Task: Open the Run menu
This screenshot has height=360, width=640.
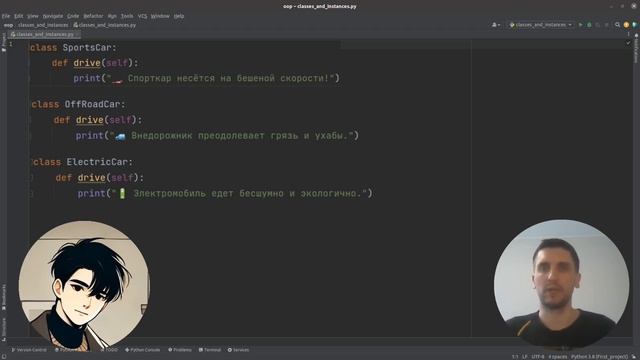Action: (x=112, y=16)
